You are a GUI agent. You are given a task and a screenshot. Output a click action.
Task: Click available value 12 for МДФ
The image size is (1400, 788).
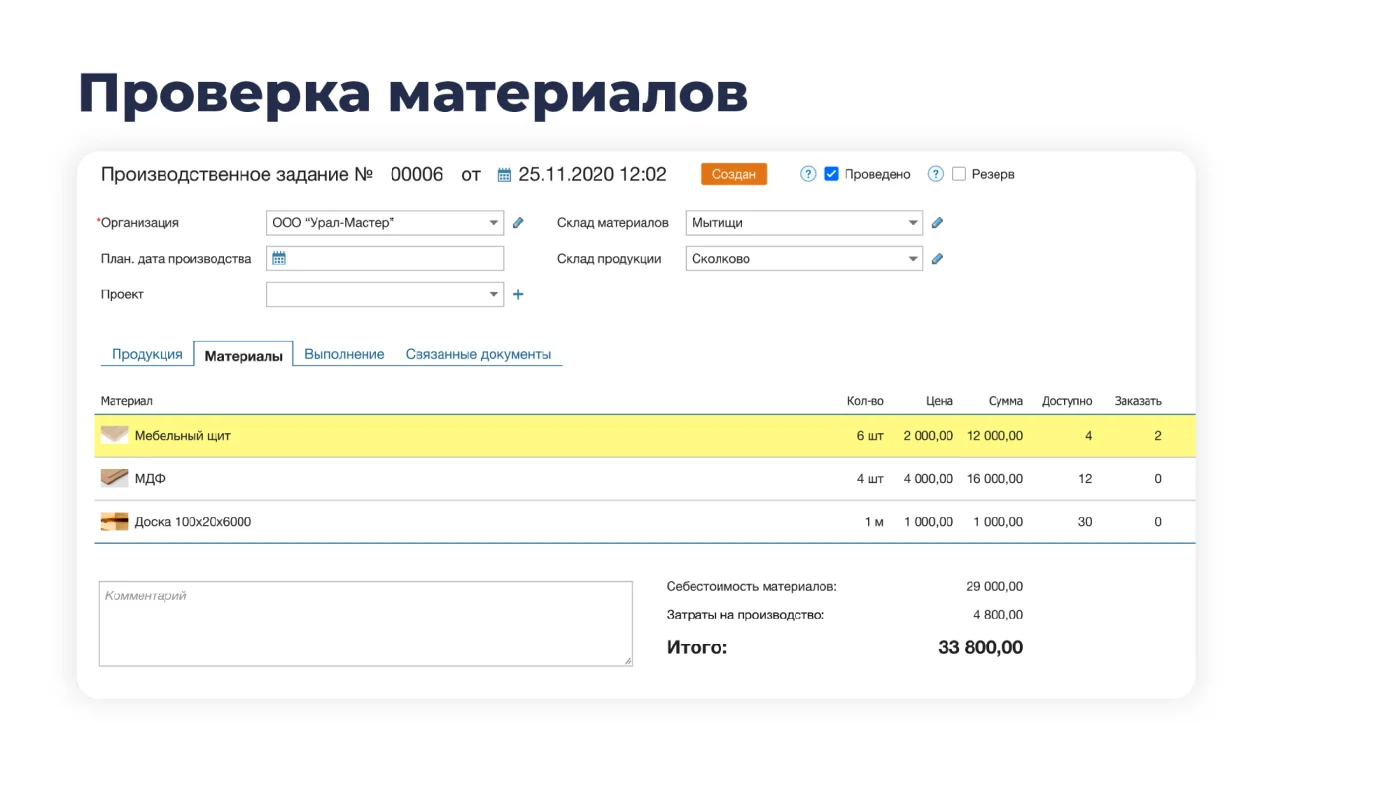coord(1085,479)
